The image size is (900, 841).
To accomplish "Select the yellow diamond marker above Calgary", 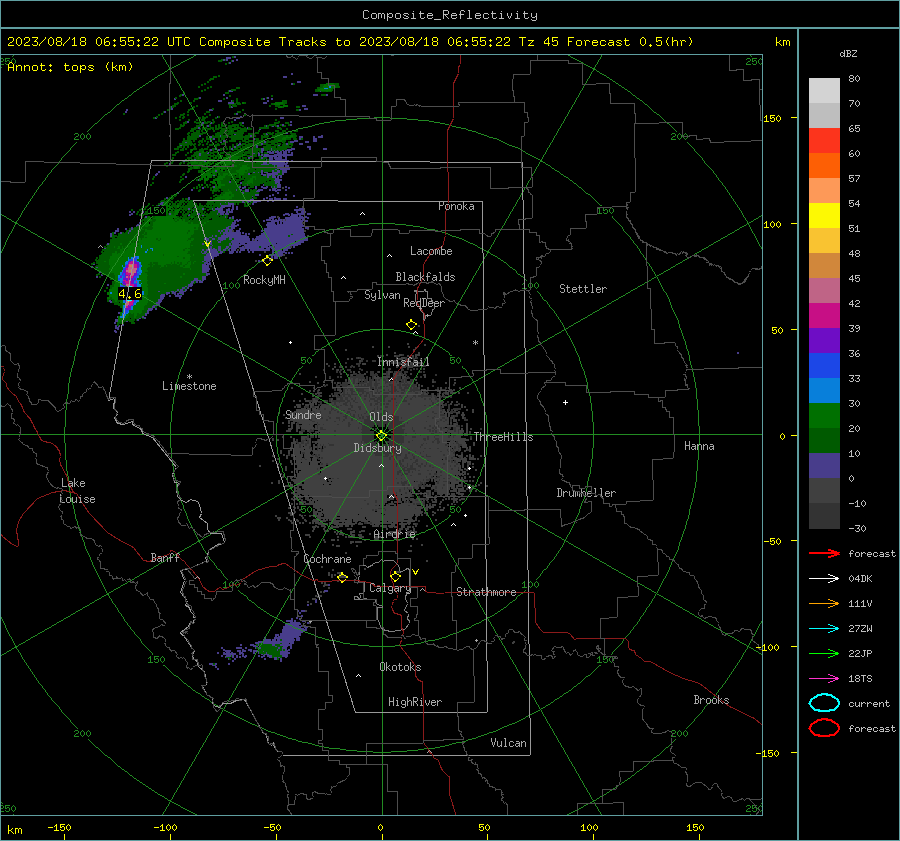I will tap(395, 576).
